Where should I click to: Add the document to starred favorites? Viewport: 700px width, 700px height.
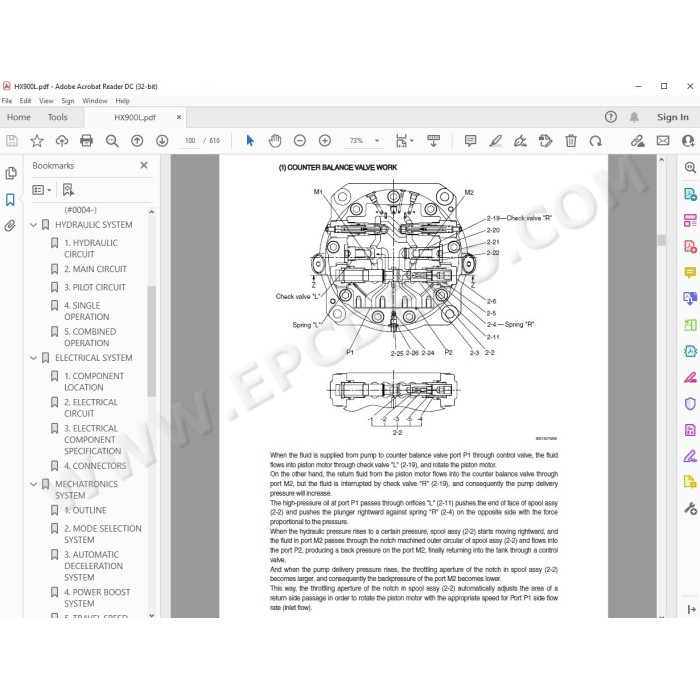click(37, 141)
